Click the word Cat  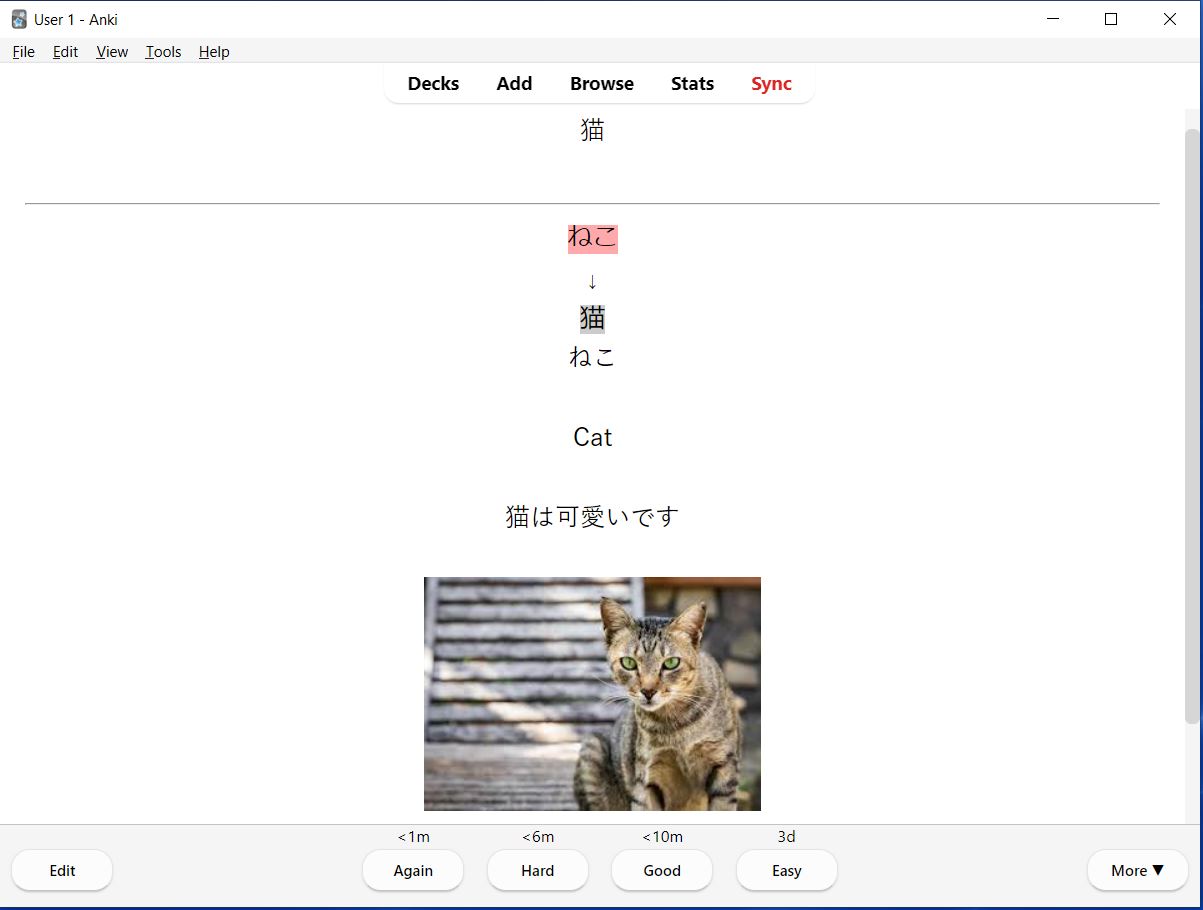coord(593,437)
